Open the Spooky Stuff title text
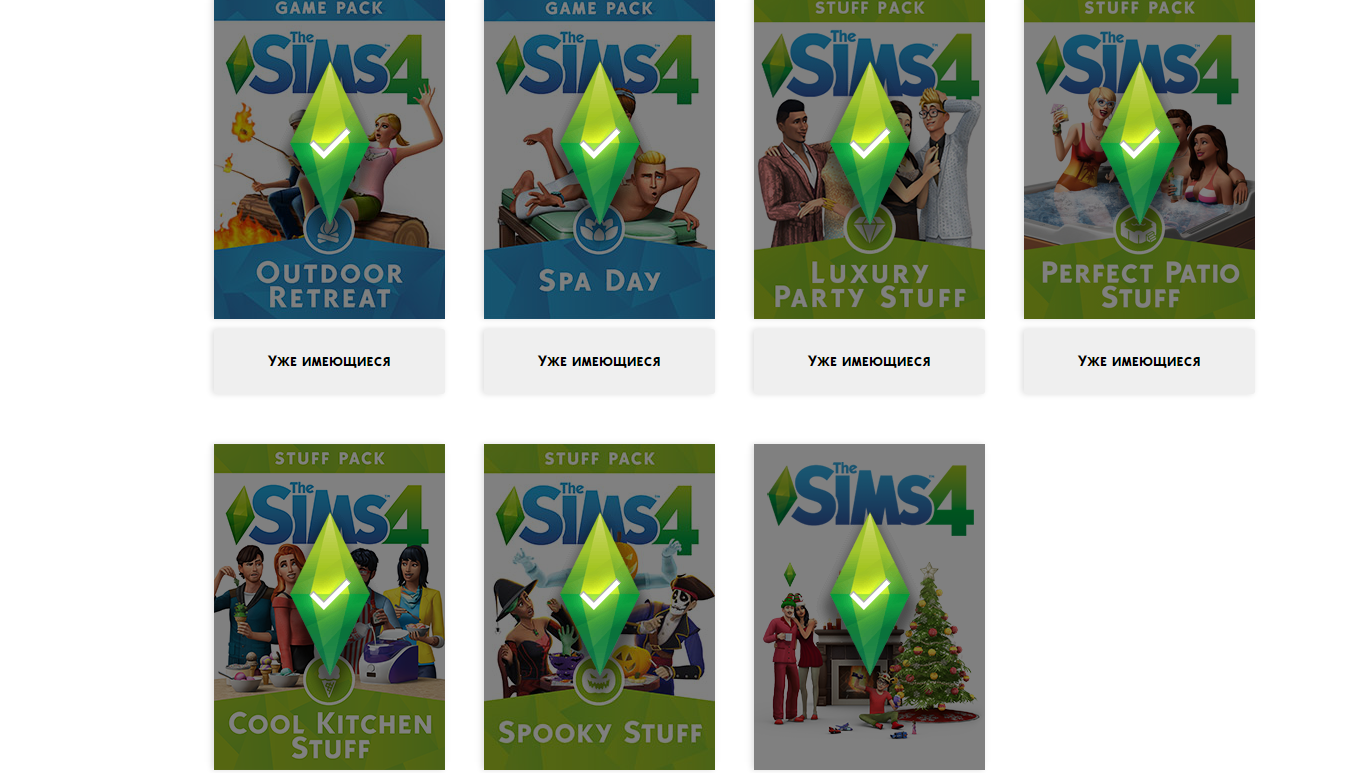Viewport: 1360px width, 773px height. coord(600,733)
